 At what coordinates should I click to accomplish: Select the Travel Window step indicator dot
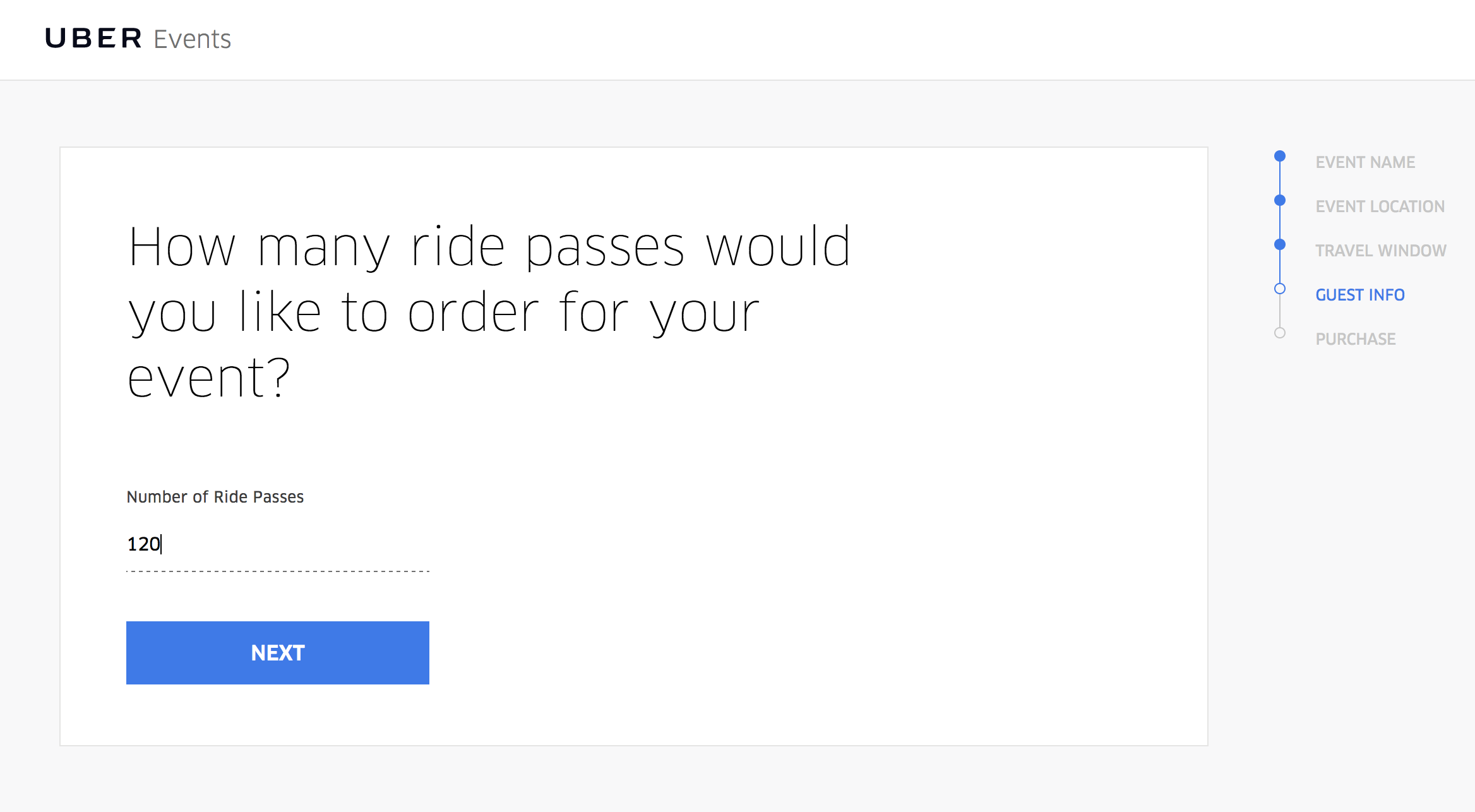click(1279, 244)
